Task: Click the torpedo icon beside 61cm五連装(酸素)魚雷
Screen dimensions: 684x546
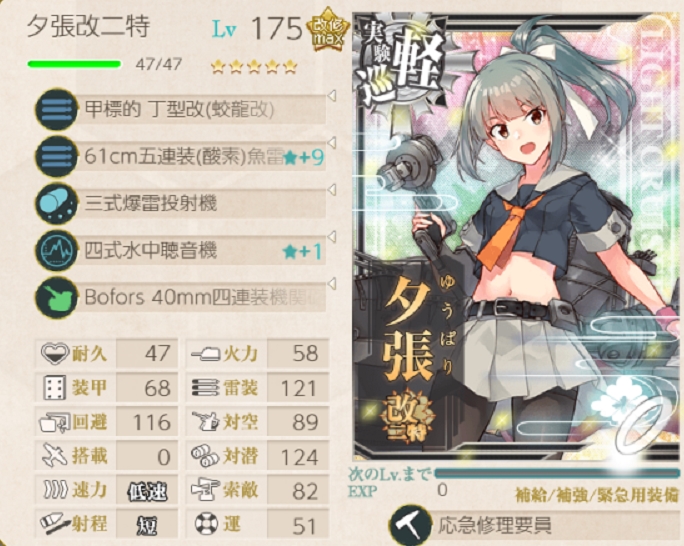Action: click(56, 156)
